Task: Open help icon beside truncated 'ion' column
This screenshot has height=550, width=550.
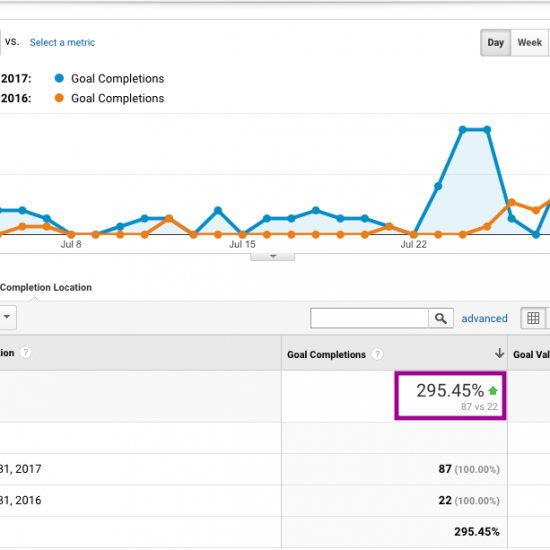Action: pos(25,353)
